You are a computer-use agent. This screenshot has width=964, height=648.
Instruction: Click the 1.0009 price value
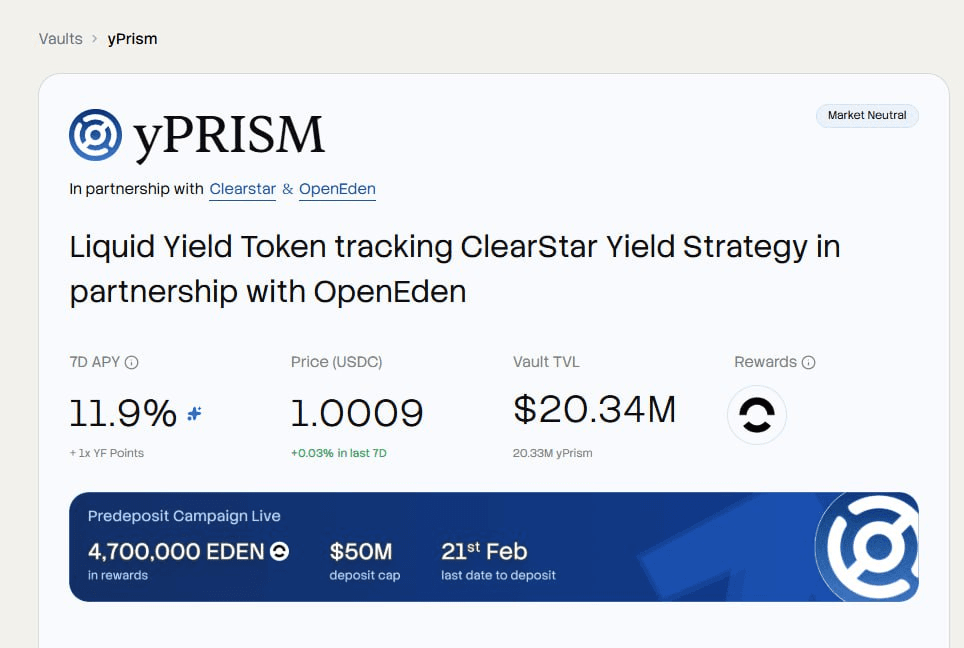click(357, 413)
